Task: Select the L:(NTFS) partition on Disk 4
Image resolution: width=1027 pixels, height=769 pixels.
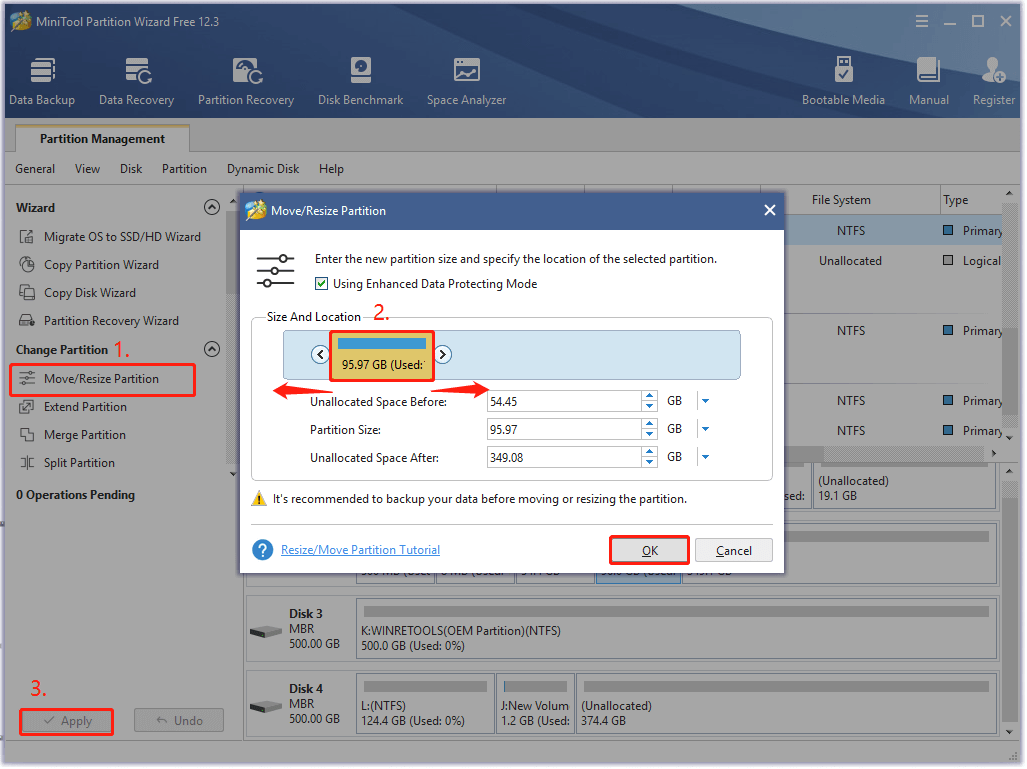Action: pyautogui.click(x=425, y=703)
